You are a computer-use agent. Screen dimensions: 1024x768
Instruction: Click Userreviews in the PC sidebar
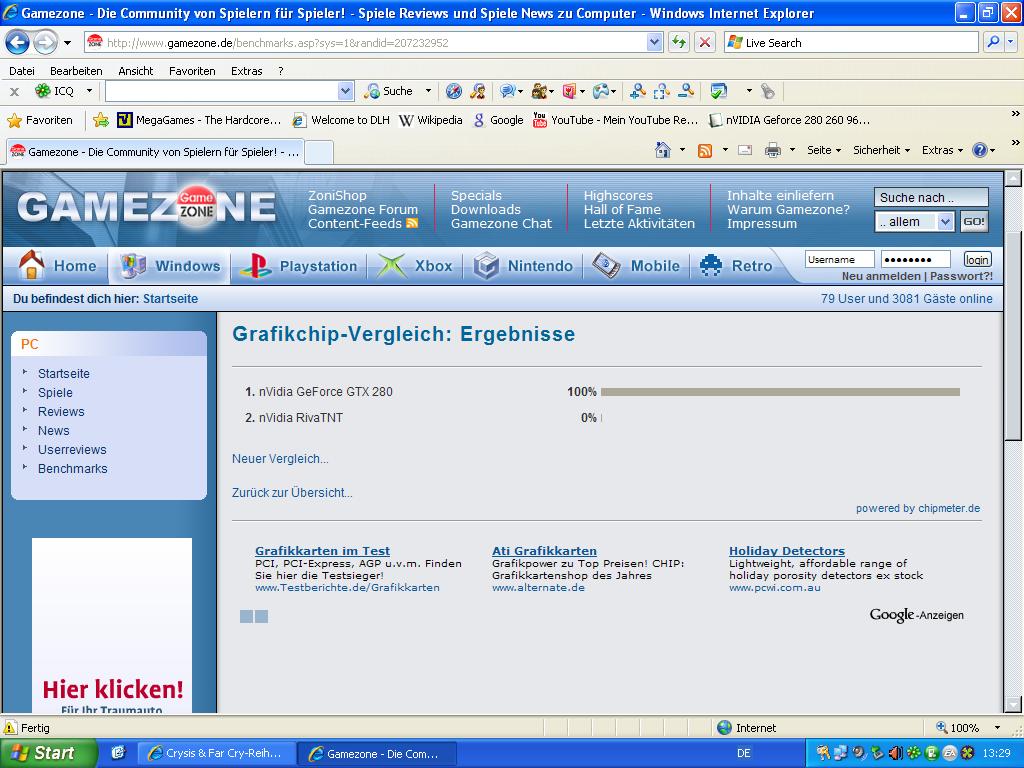pyautogui.click(x=72, y=449)
